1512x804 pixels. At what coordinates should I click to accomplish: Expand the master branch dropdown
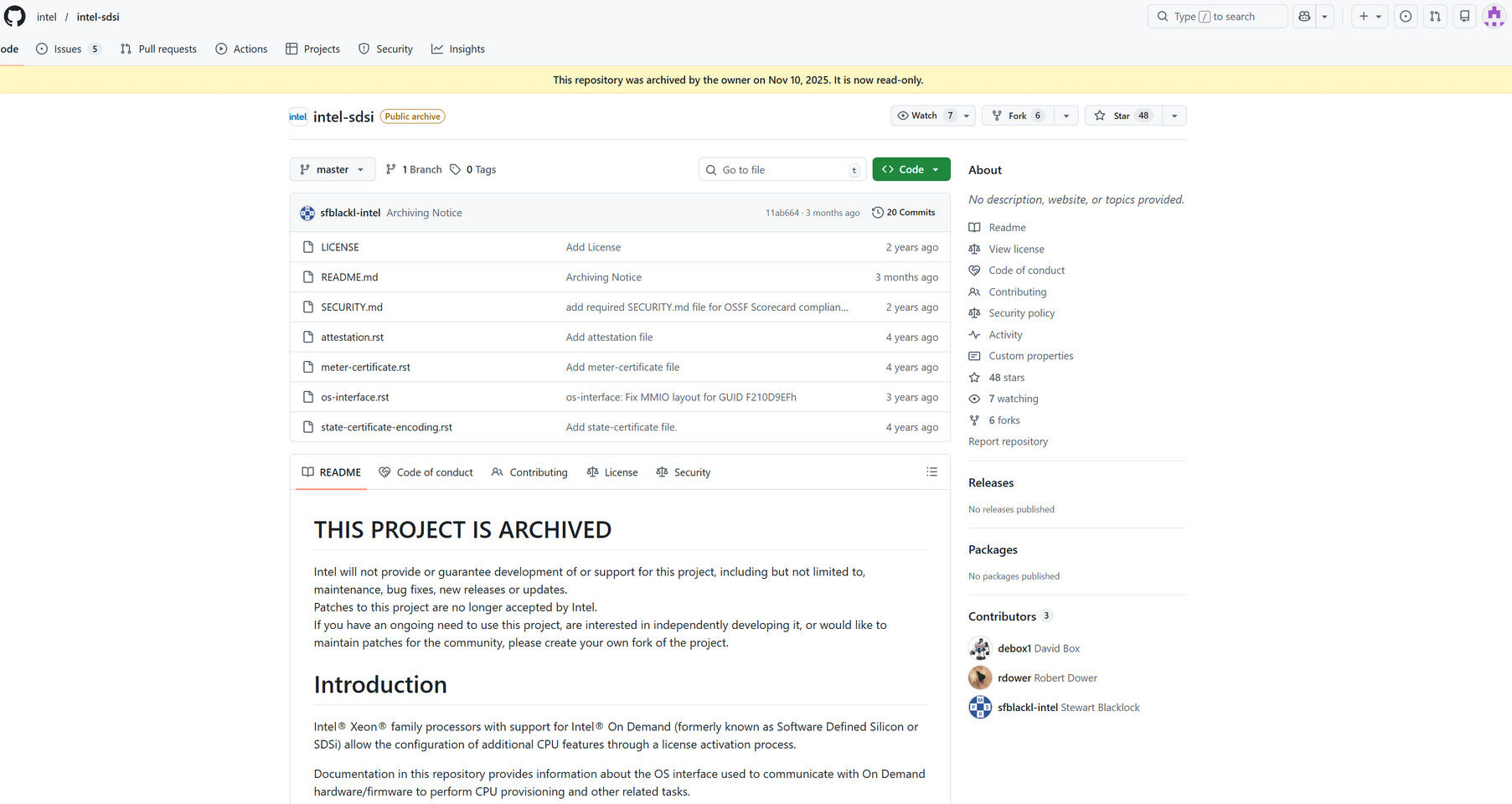[332, 170]
